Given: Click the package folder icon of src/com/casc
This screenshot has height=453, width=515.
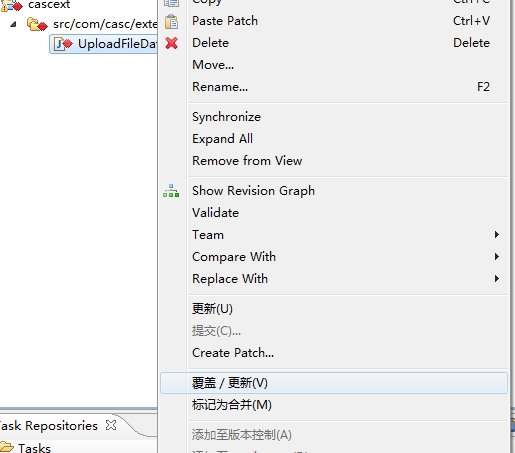Looking at the screenshot, I should click(37, 25).
